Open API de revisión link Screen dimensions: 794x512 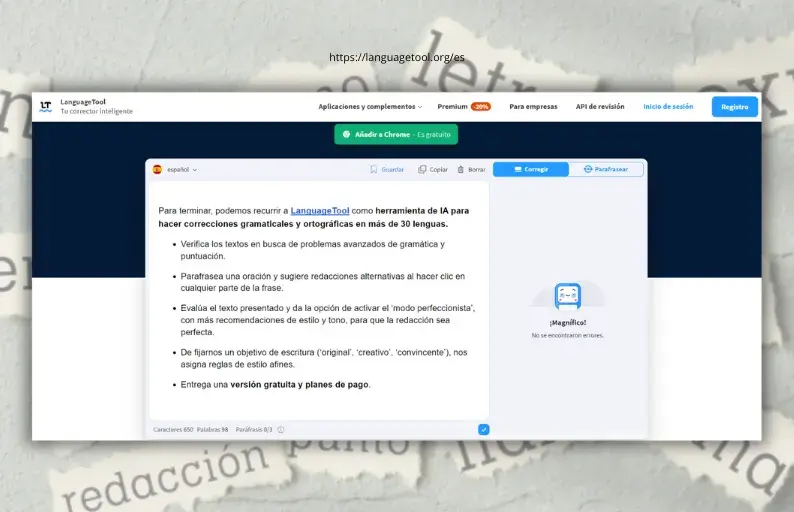coord(600,106)
